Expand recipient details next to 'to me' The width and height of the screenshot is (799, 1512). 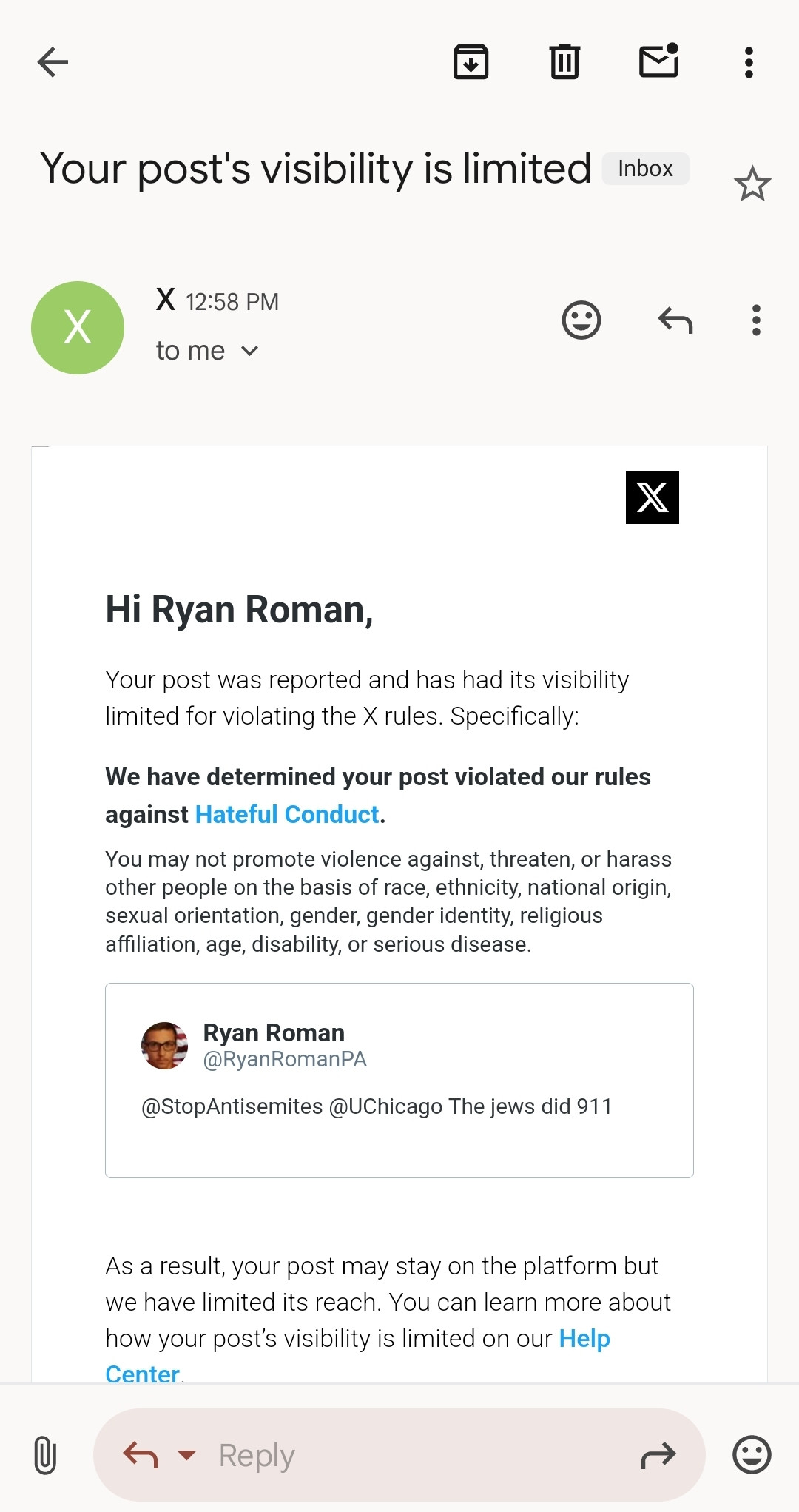click(x=250, y=351)
